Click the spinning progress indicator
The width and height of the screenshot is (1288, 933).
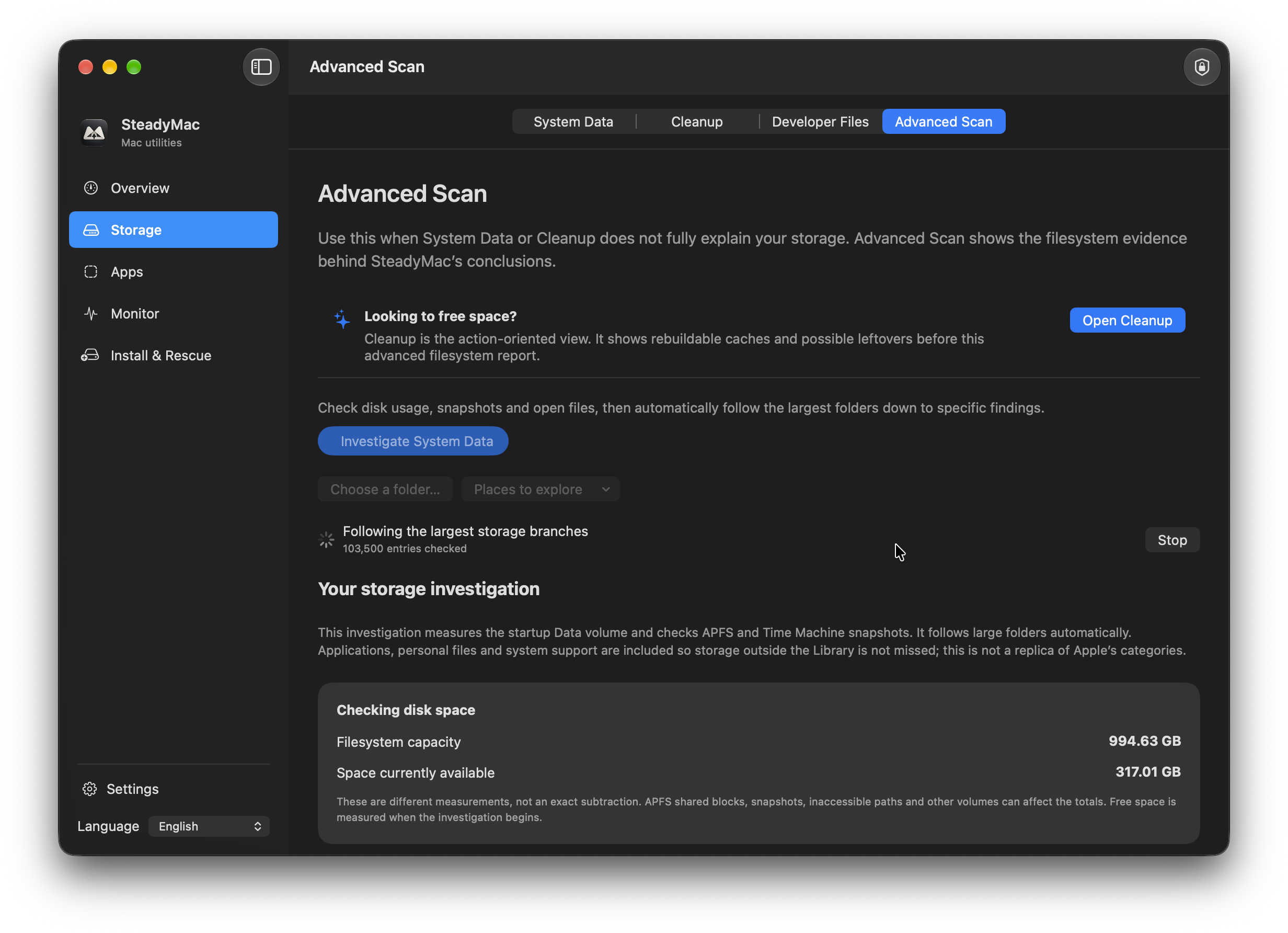[x=327, y=539]
